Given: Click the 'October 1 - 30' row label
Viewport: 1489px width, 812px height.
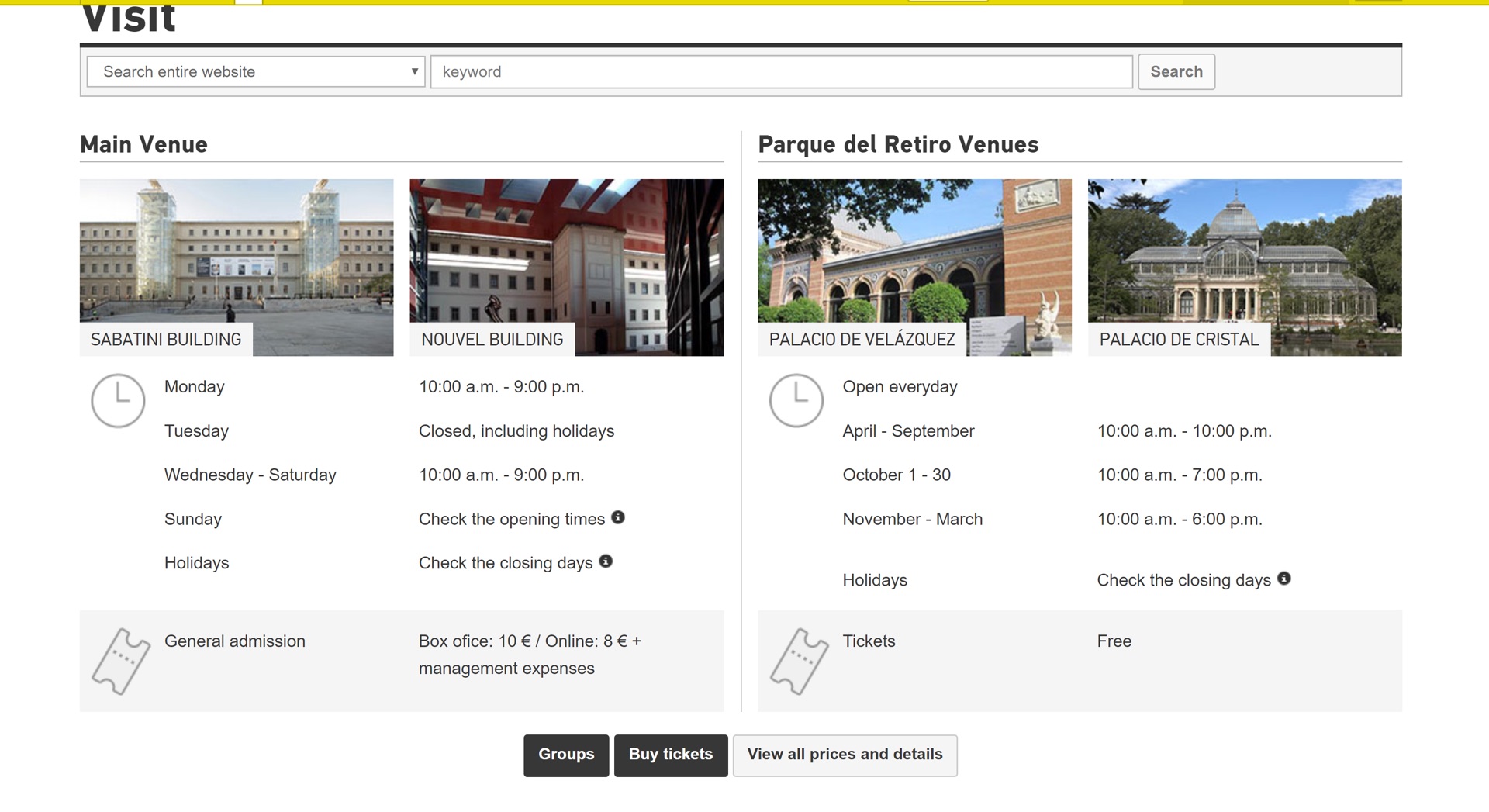Looking at the screenshot, I should click(x=897, y=475).
